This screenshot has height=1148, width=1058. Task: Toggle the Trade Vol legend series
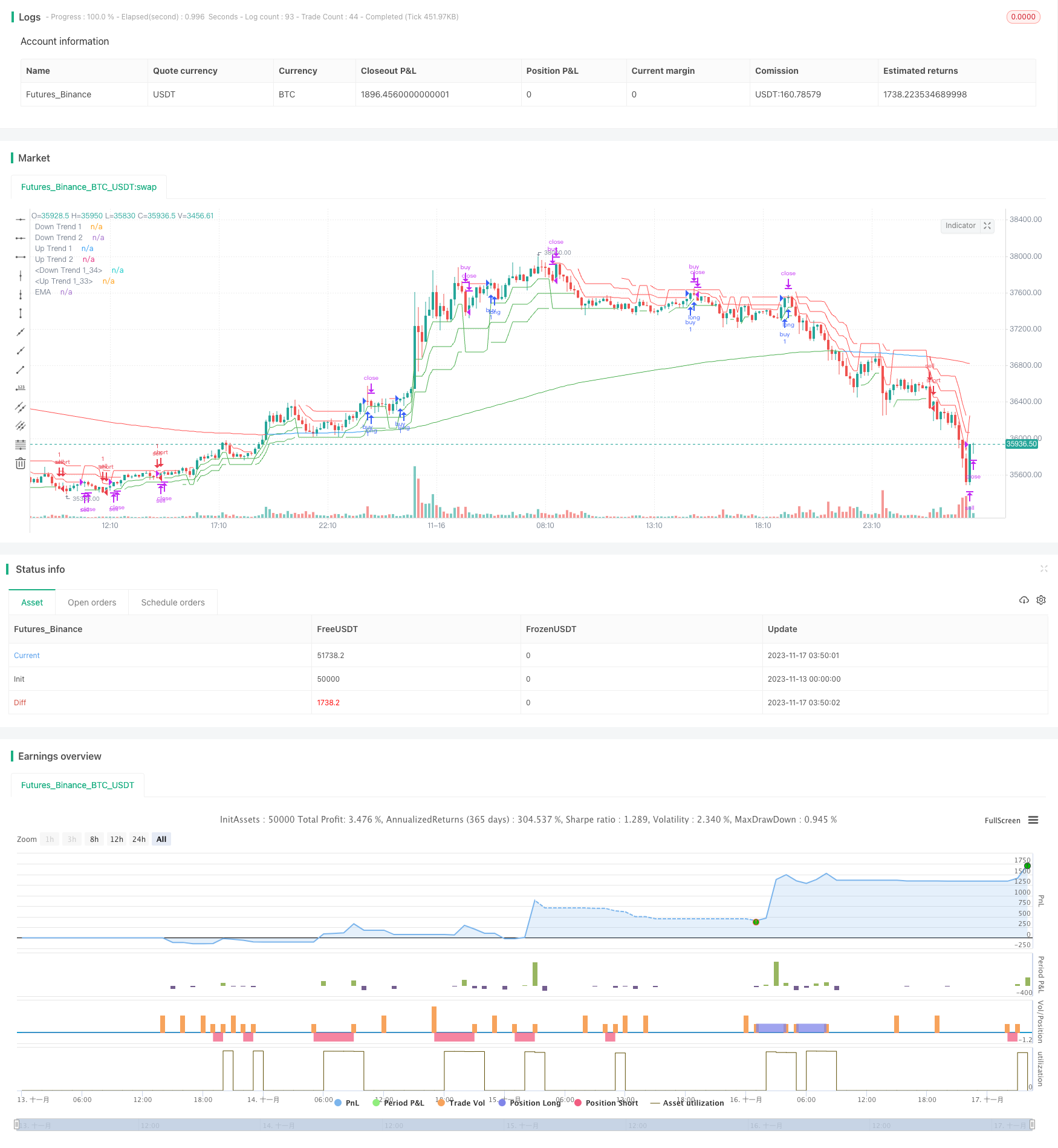pyautogui.click(x=461, y=1103)
